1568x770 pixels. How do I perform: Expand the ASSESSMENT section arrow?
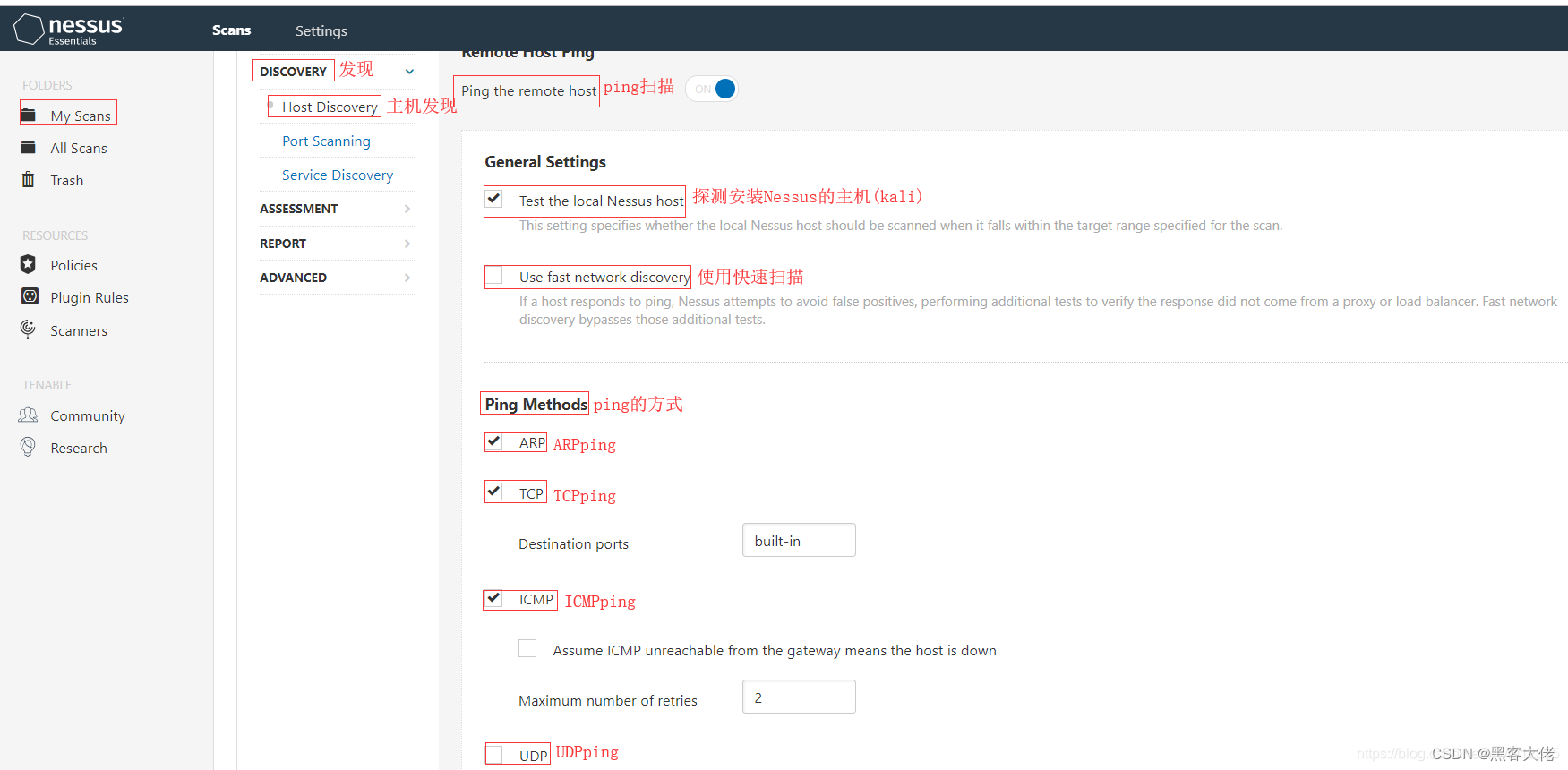(407, 209)
